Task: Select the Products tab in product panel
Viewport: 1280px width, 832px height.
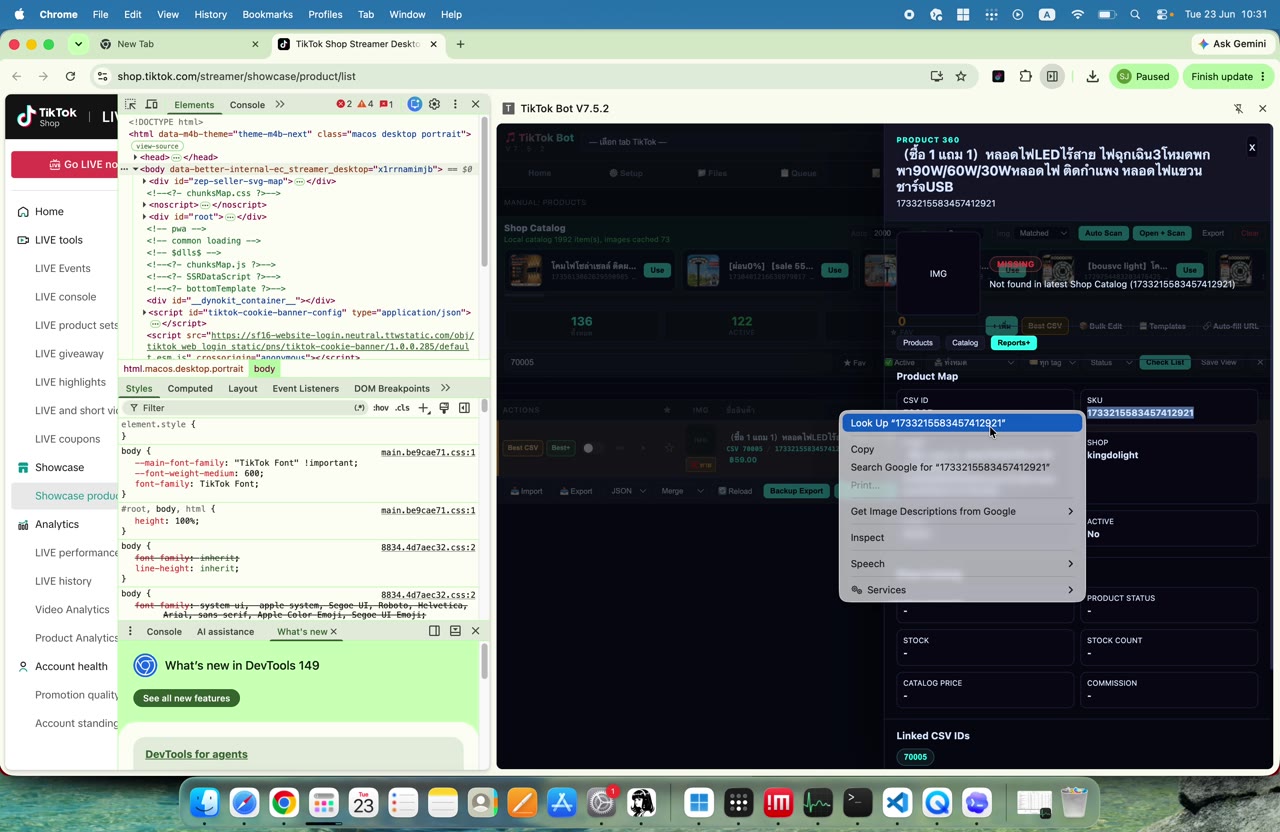Action: pos(918,343)
